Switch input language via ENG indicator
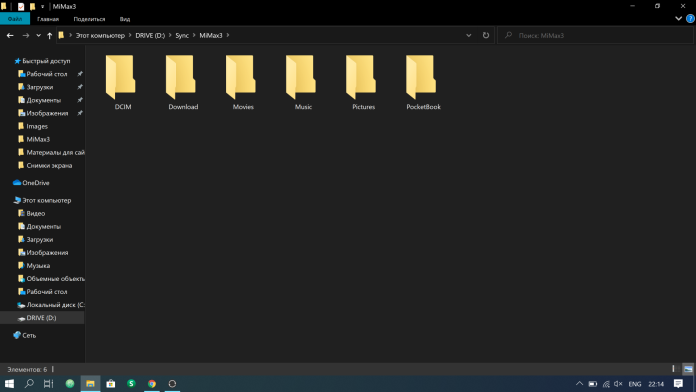 [x=635, y=384]
